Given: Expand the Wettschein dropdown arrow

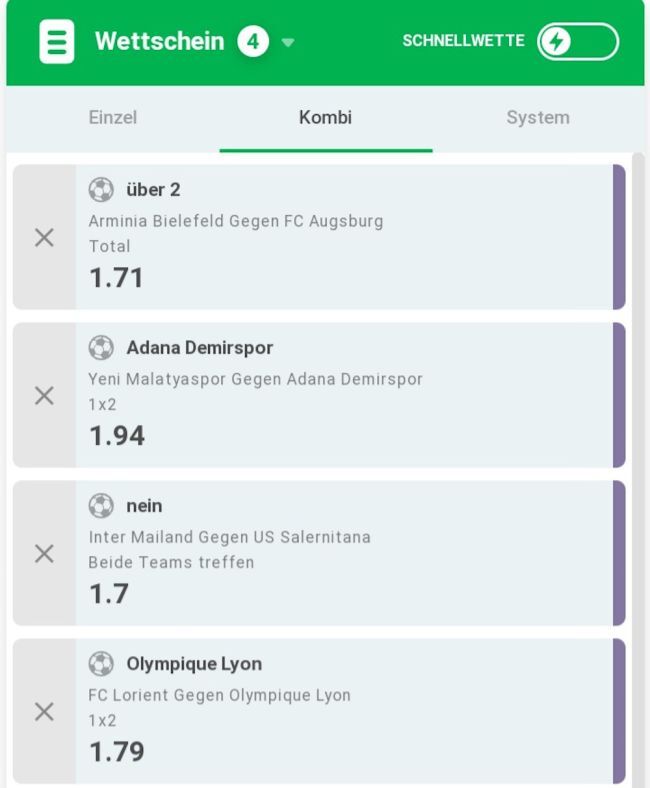Looking at the screenshot, I should (288, 43).
